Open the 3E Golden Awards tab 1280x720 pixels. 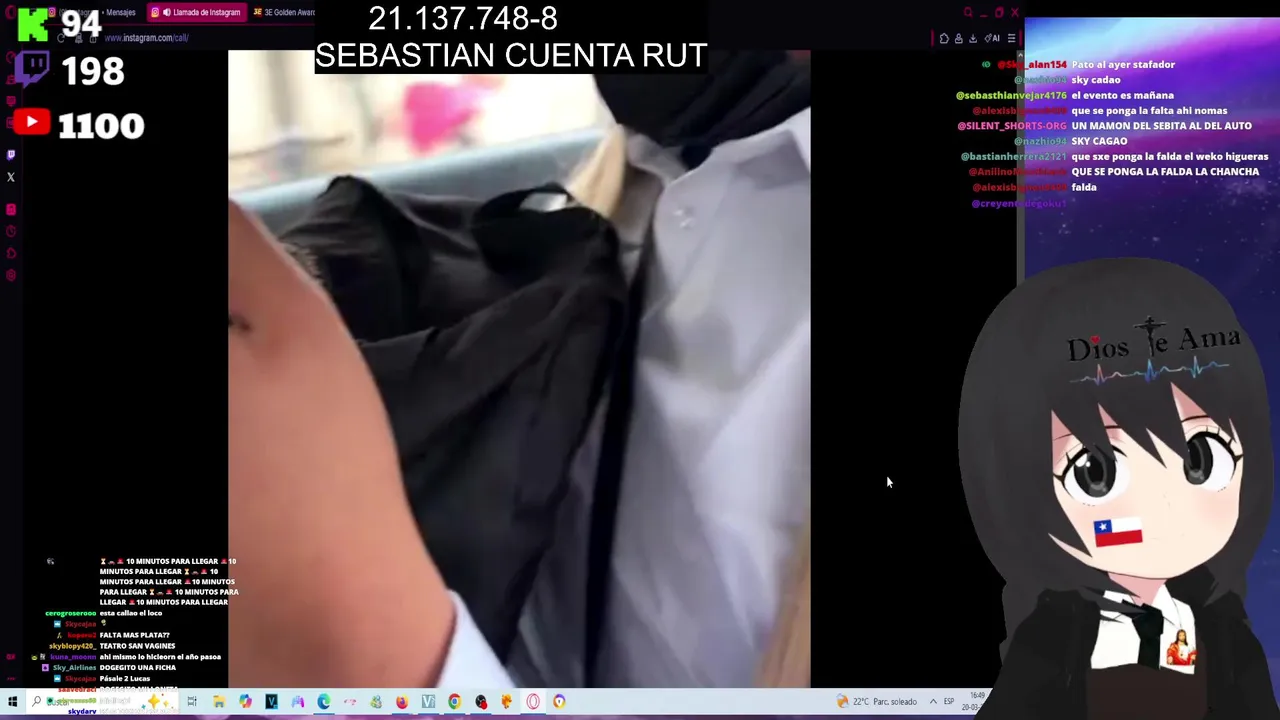[284, 12]
